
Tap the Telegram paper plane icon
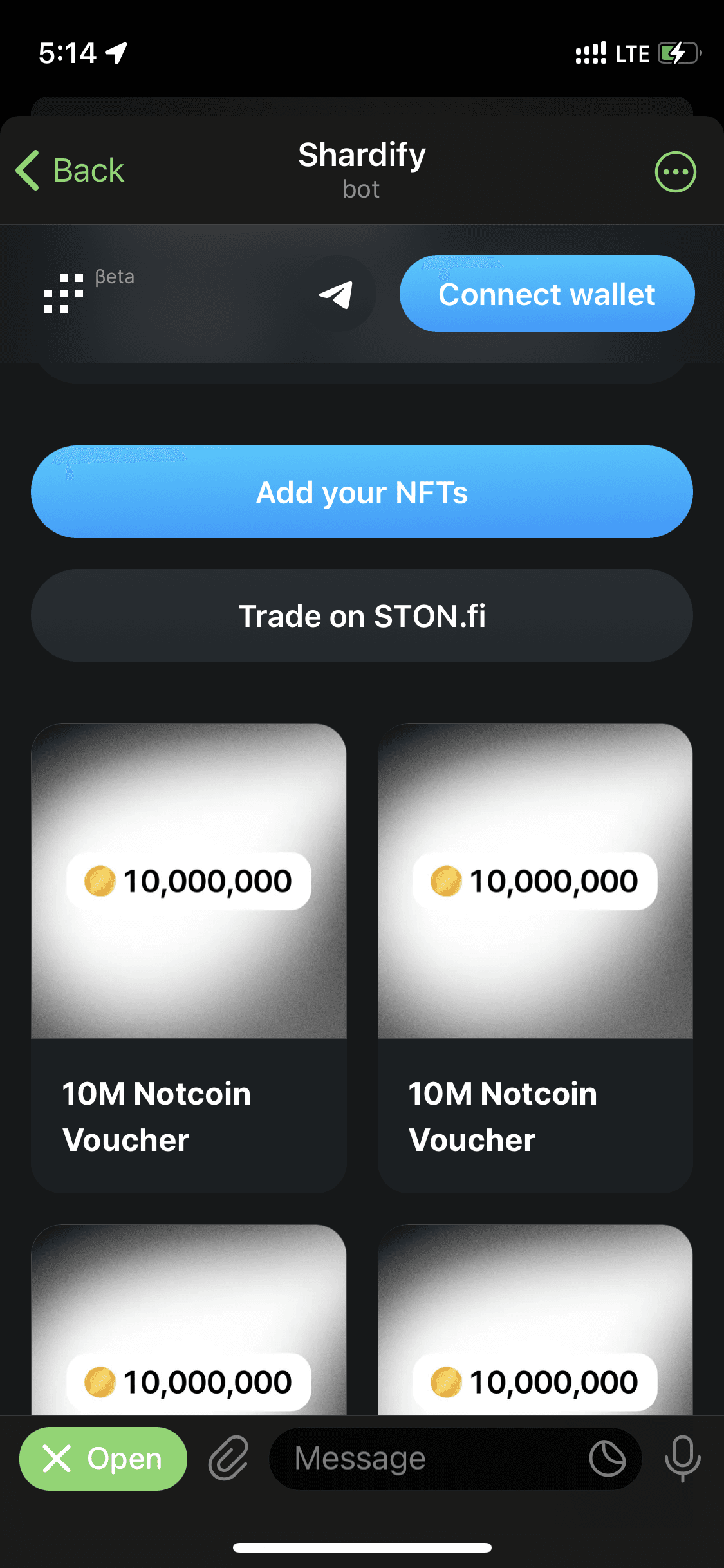pos(337,294)
